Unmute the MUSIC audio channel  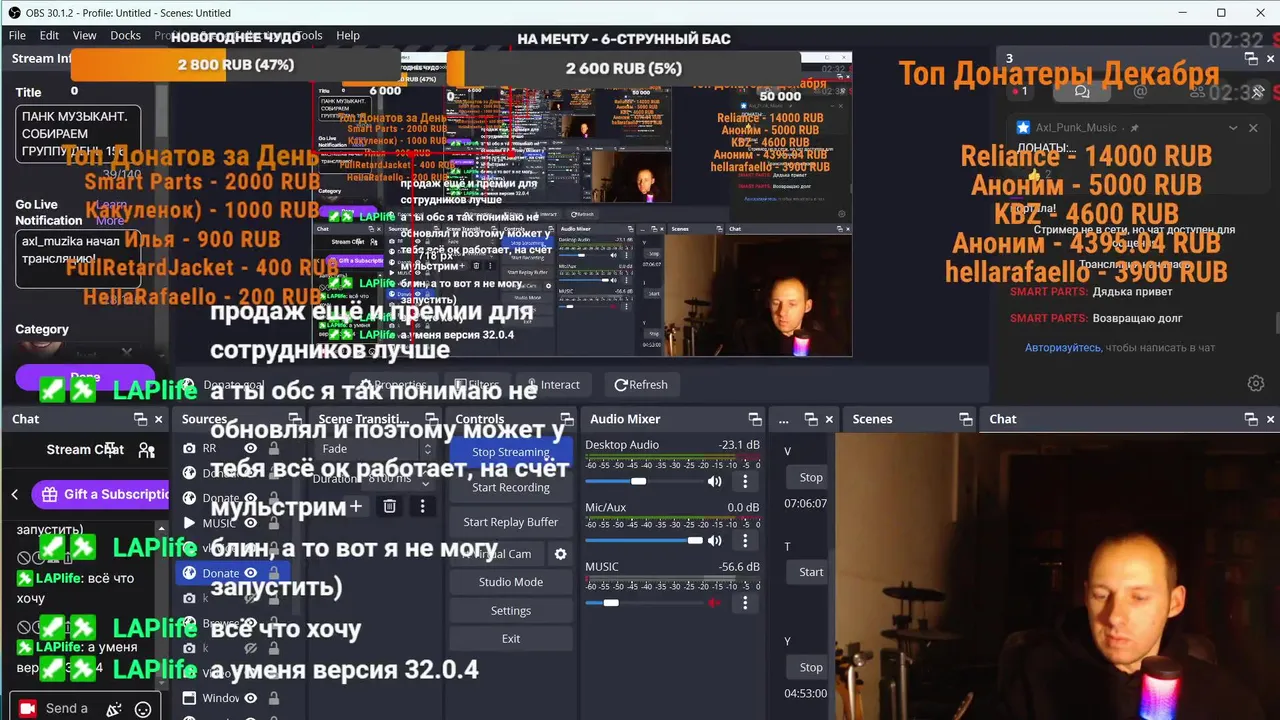coord(714,602)
